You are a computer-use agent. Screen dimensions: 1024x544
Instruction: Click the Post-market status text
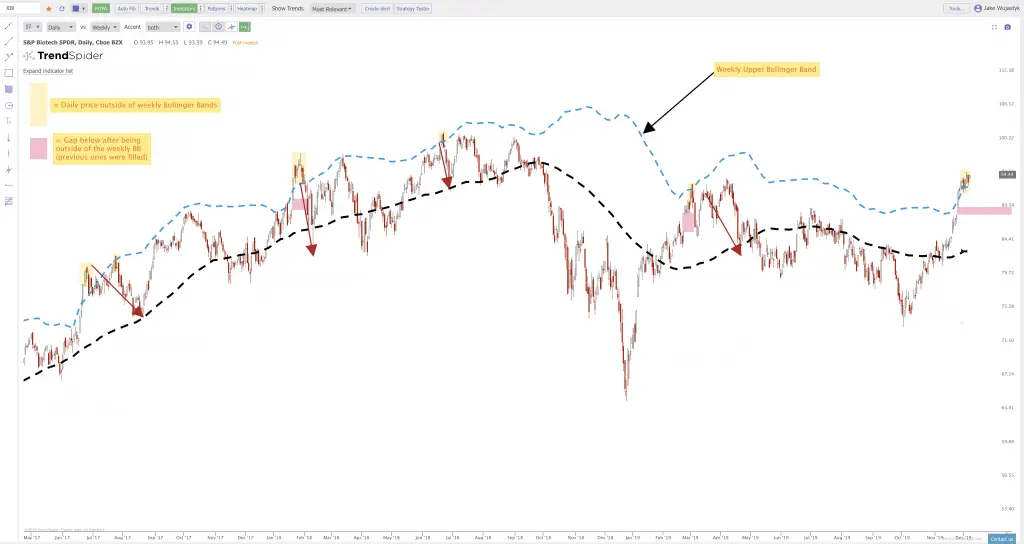[245, 42]
